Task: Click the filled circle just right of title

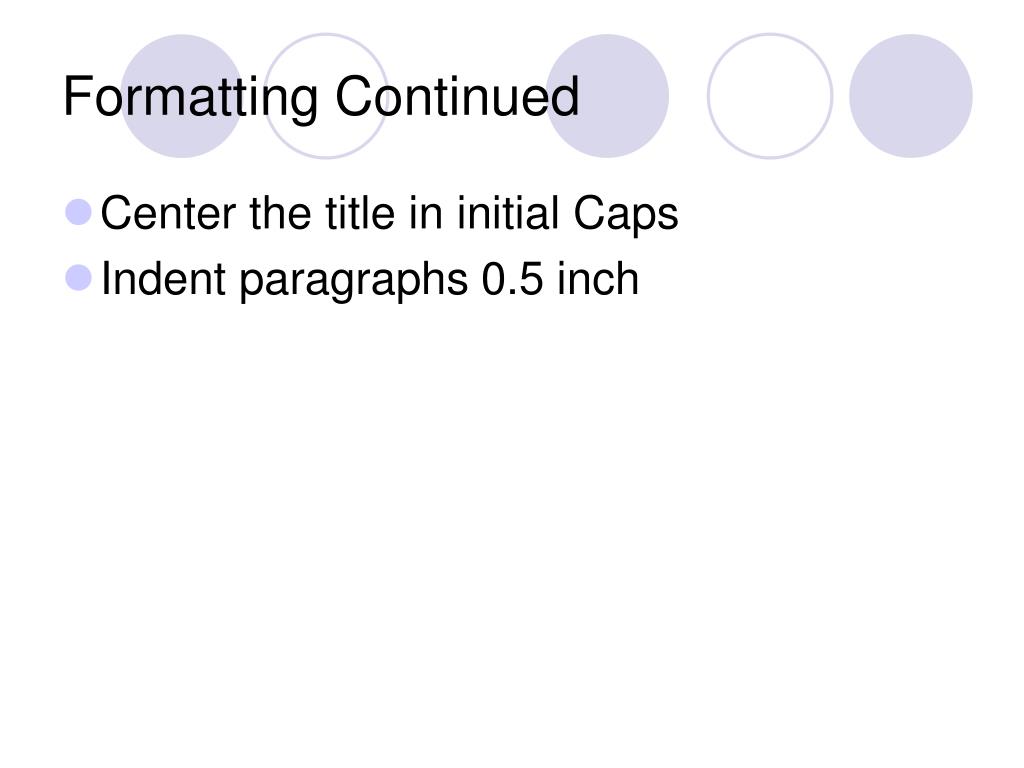Action: (x=607, y=96)
